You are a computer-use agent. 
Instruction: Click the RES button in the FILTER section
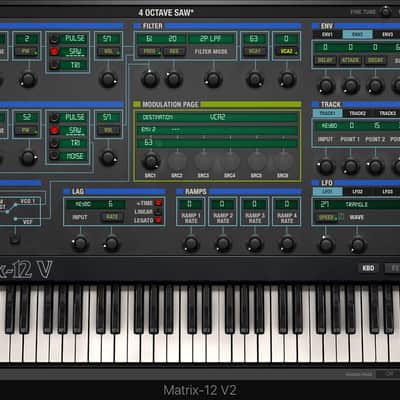click(x=174, y=52)
